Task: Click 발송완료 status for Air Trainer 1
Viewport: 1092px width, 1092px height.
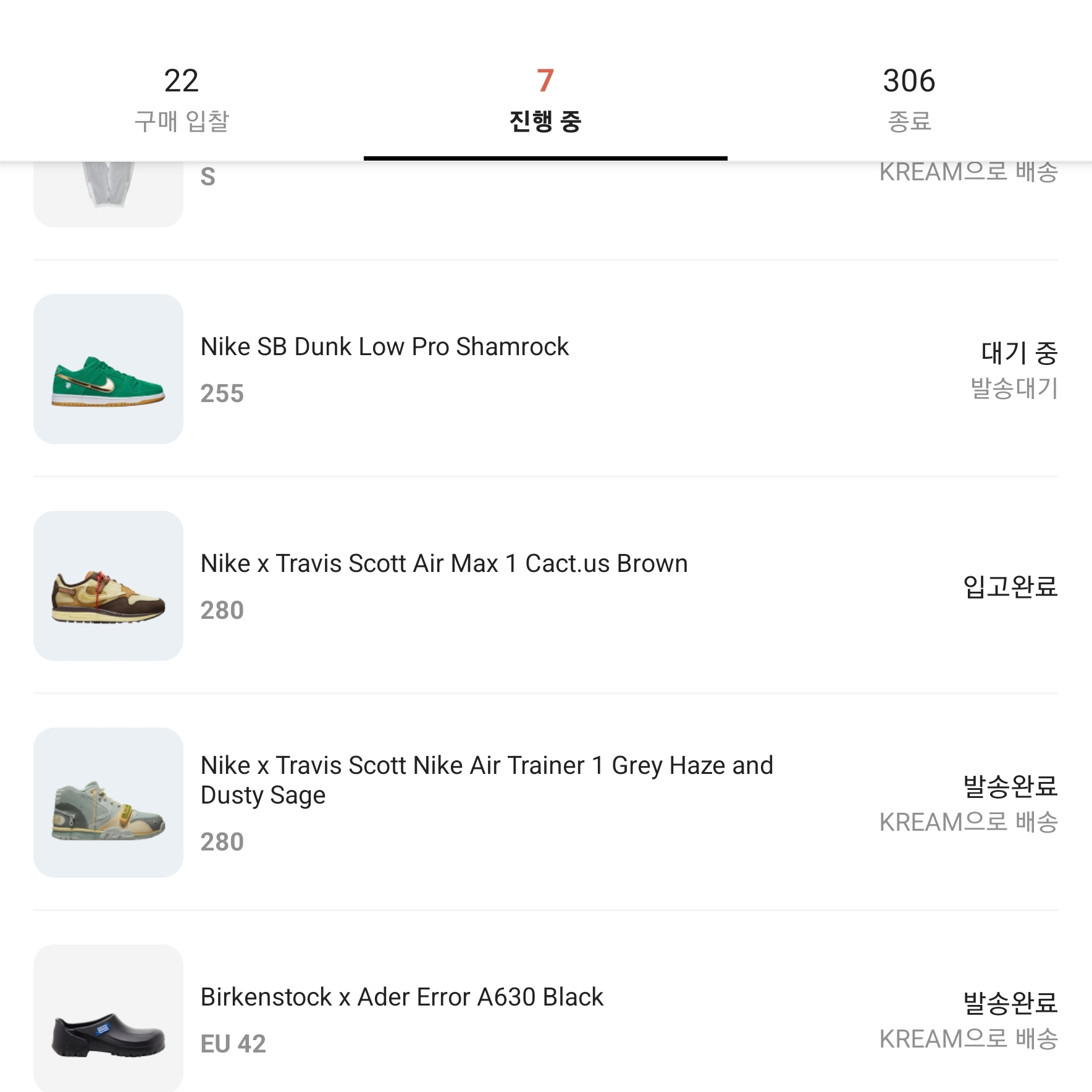Action: pyautogui.click(x=1010, y=786)
